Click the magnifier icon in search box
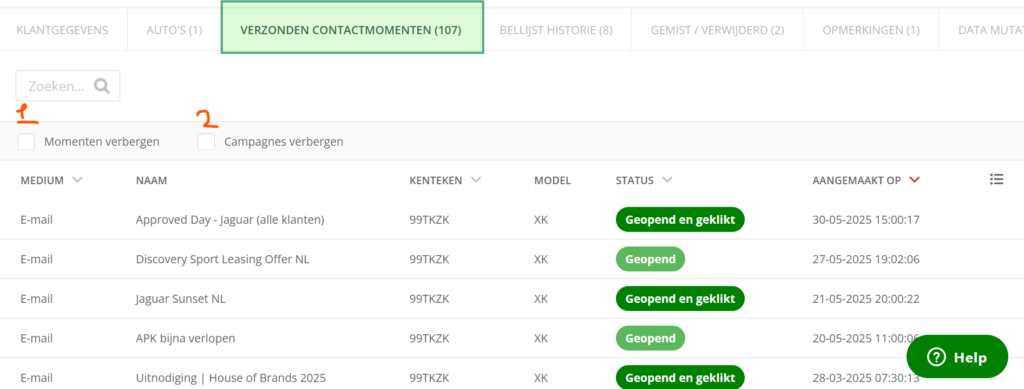 coord(101,86)
